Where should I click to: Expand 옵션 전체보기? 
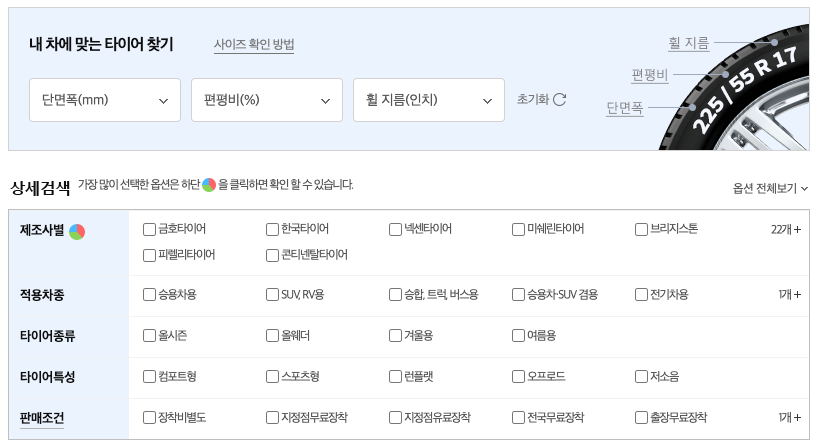[770, 188]
